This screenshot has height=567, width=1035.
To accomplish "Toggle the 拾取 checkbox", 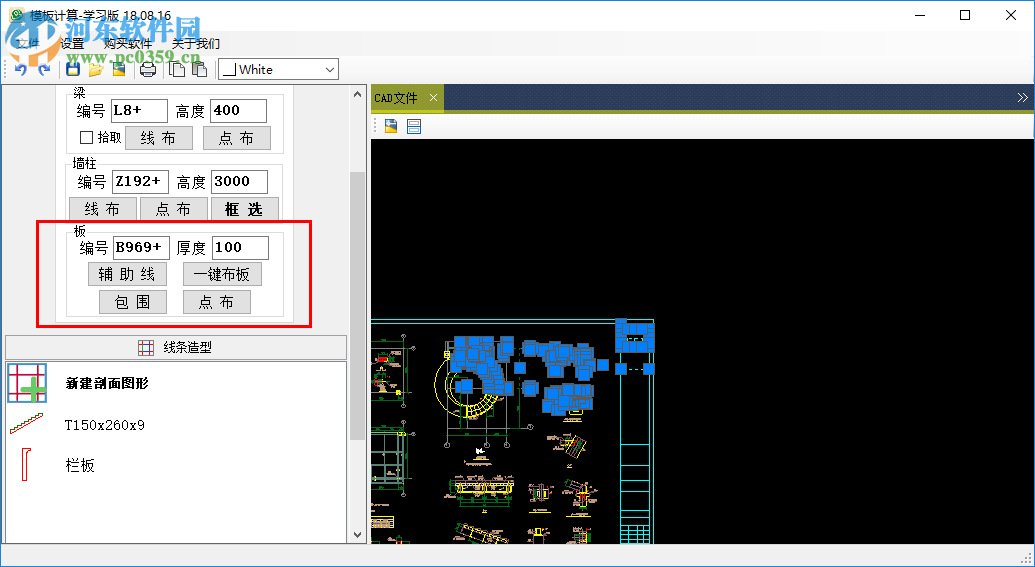I will click(x=86, y=137).
